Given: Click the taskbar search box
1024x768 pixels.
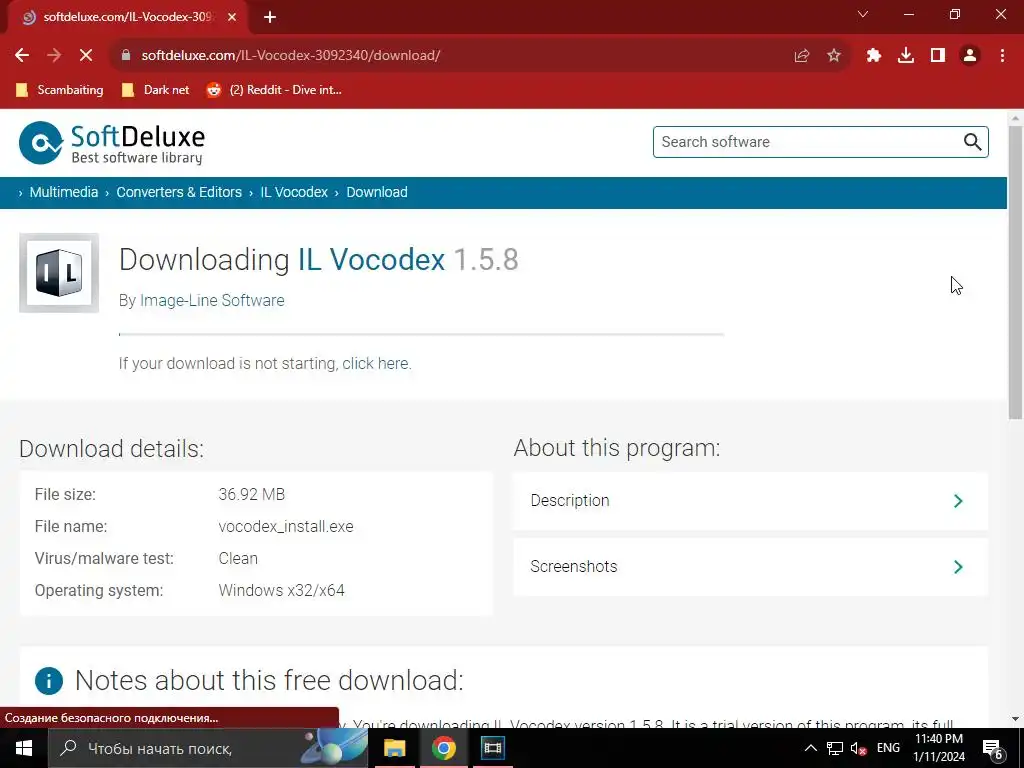Looking at the screenshot, I should [x=208, y=748].
